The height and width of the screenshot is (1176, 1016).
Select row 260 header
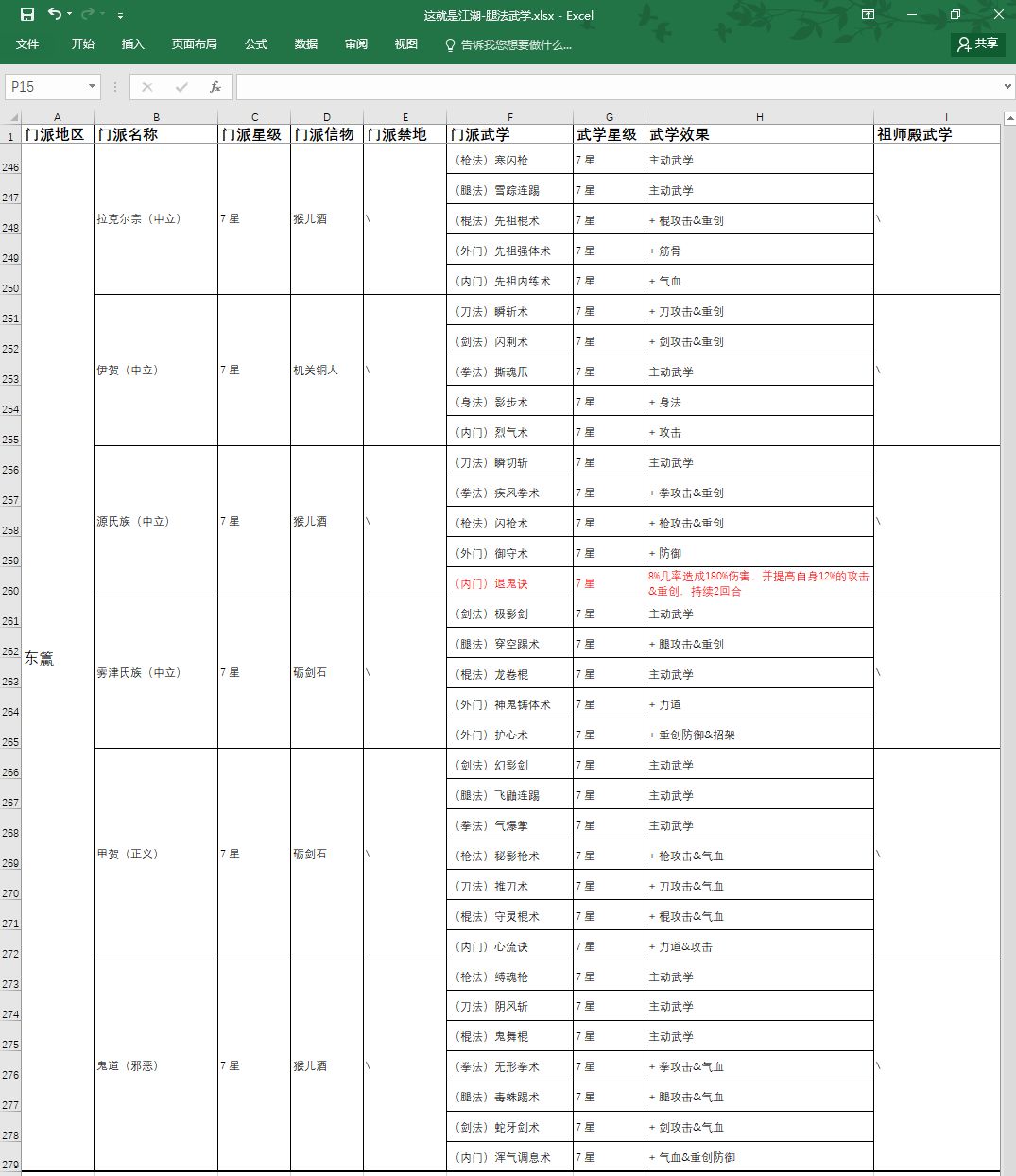[10, 583]
